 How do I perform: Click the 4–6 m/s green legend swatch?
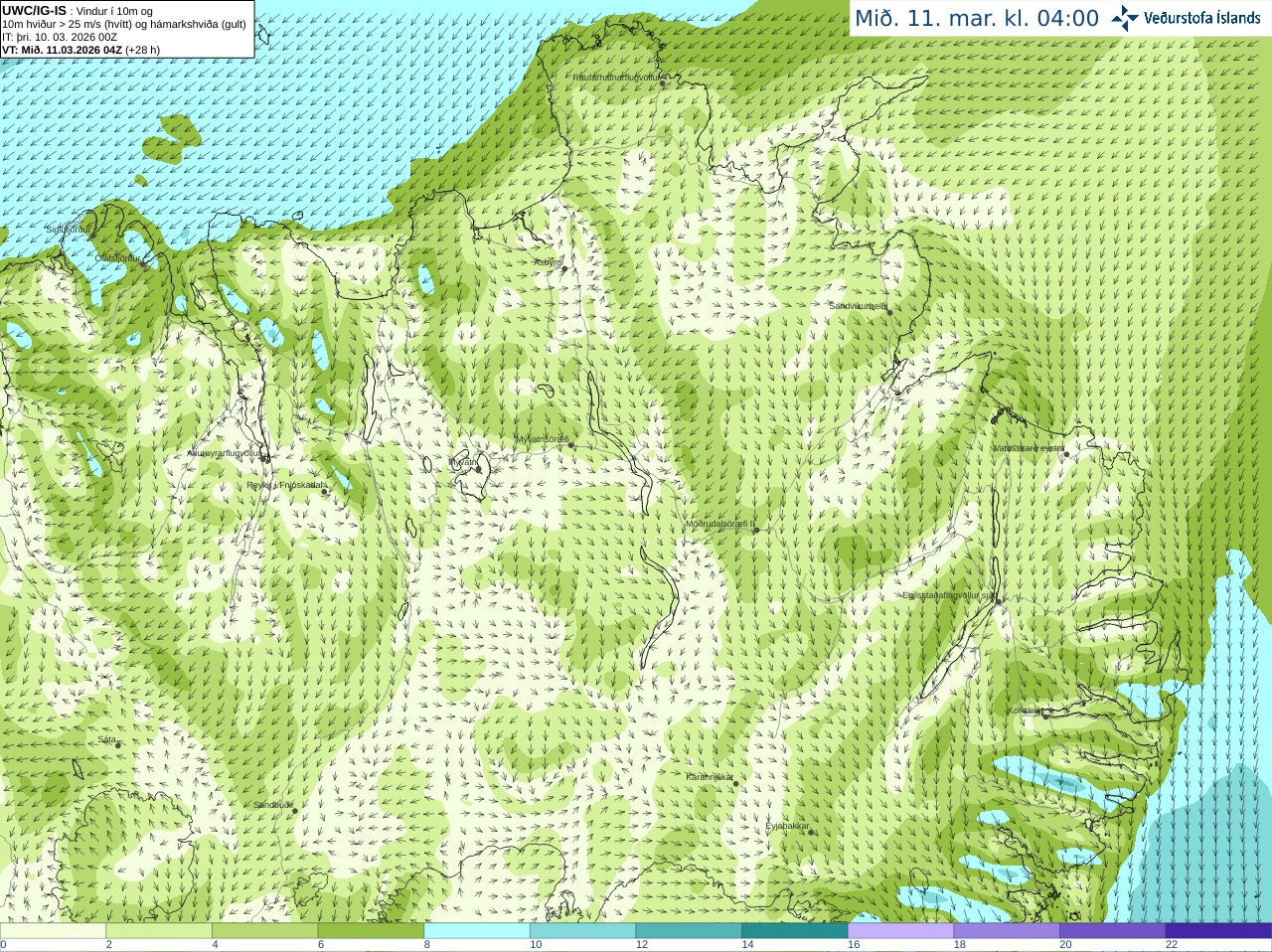(x=265, y=931)
